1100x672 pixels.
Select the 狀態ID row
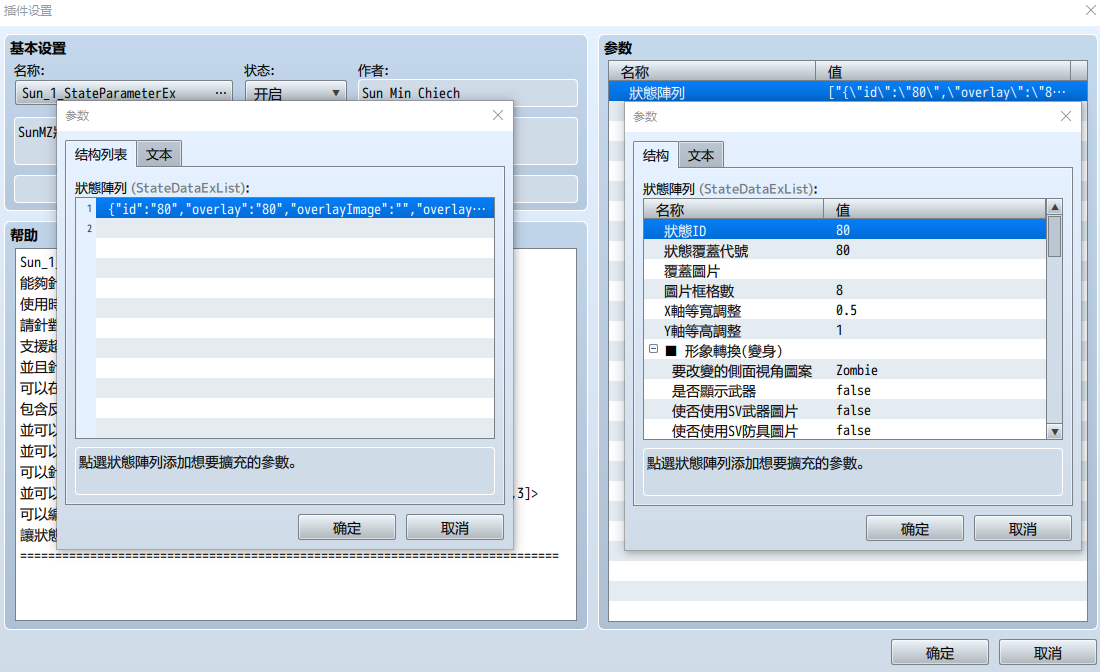click(x=845, y=230)
